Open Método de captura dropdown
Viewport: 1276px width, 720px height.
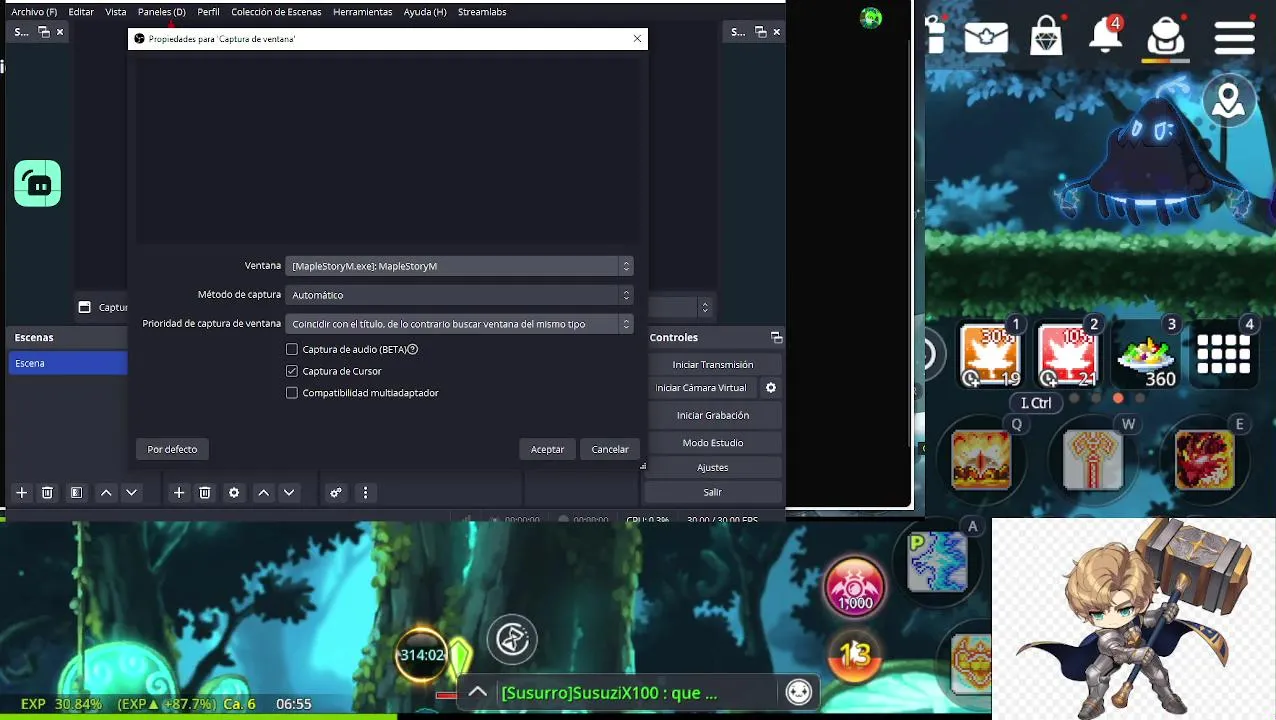459,295
